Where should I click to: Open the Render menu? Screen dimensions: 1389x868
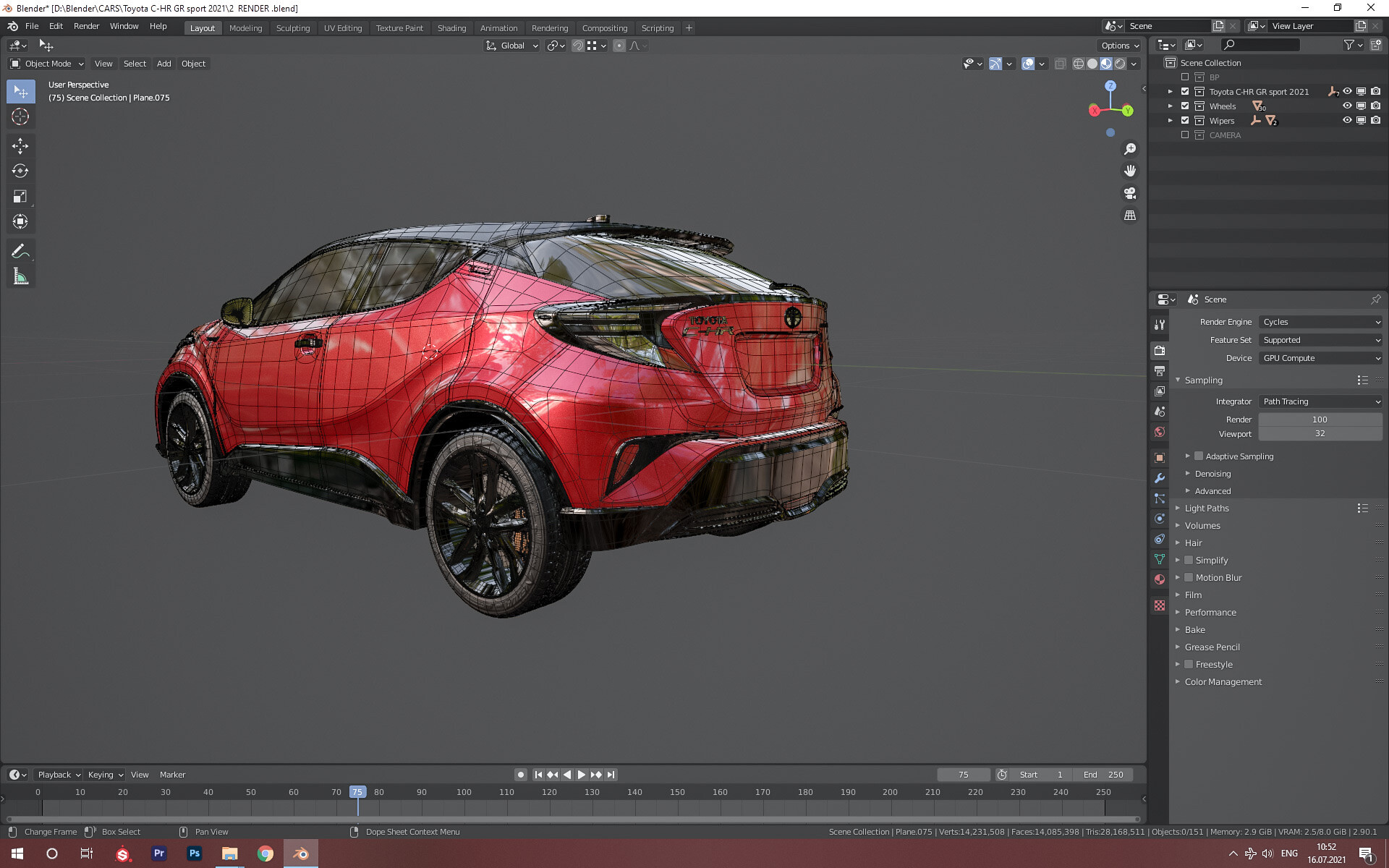(x=86, y=26)
